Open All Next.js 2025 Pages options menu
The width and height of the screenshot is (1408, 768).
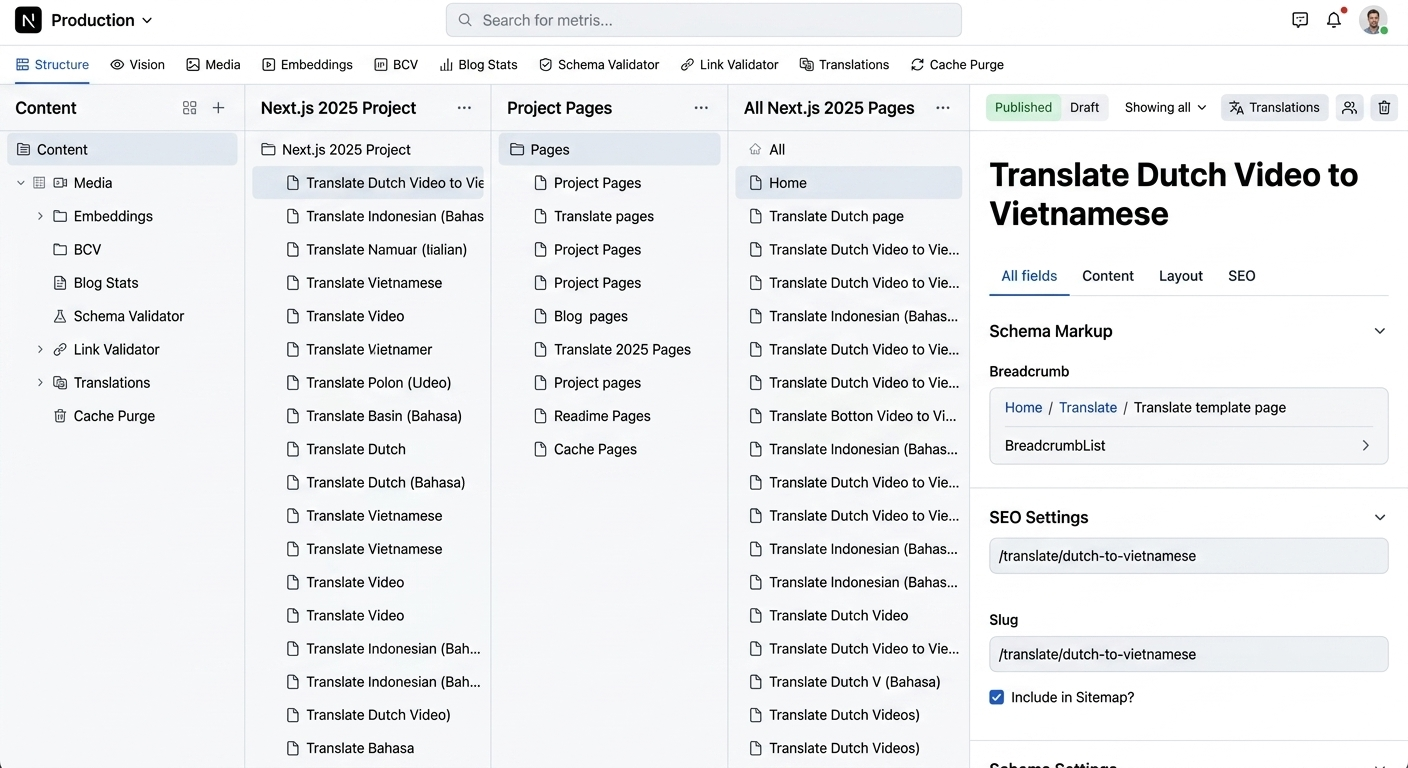[x=942, y=108]
